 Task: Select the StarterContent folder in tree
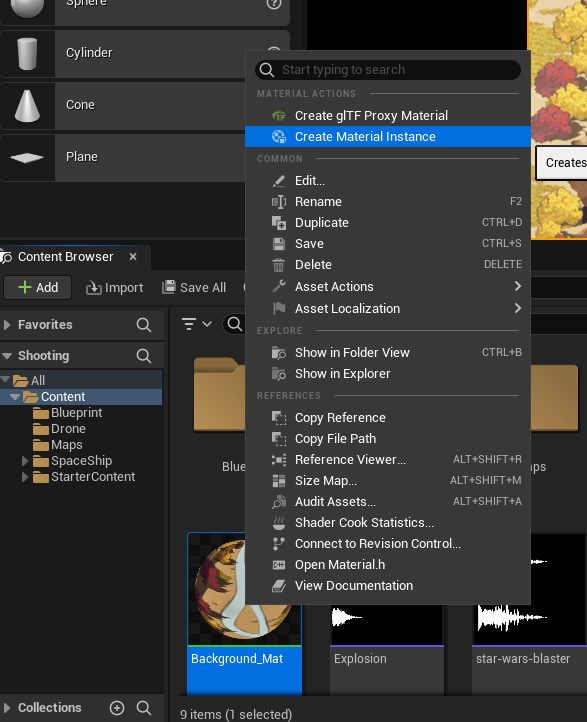93,477
